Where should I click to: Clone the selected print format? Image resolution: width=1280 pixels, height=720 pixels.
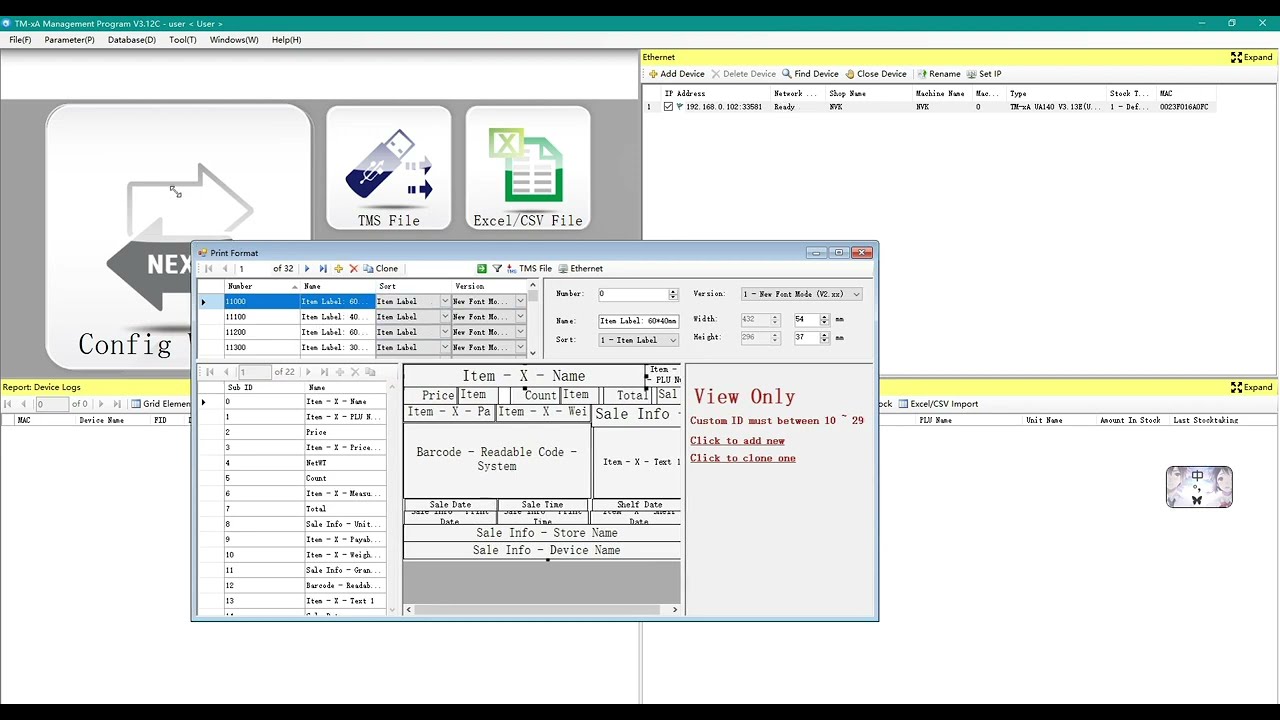pos(380,269)
